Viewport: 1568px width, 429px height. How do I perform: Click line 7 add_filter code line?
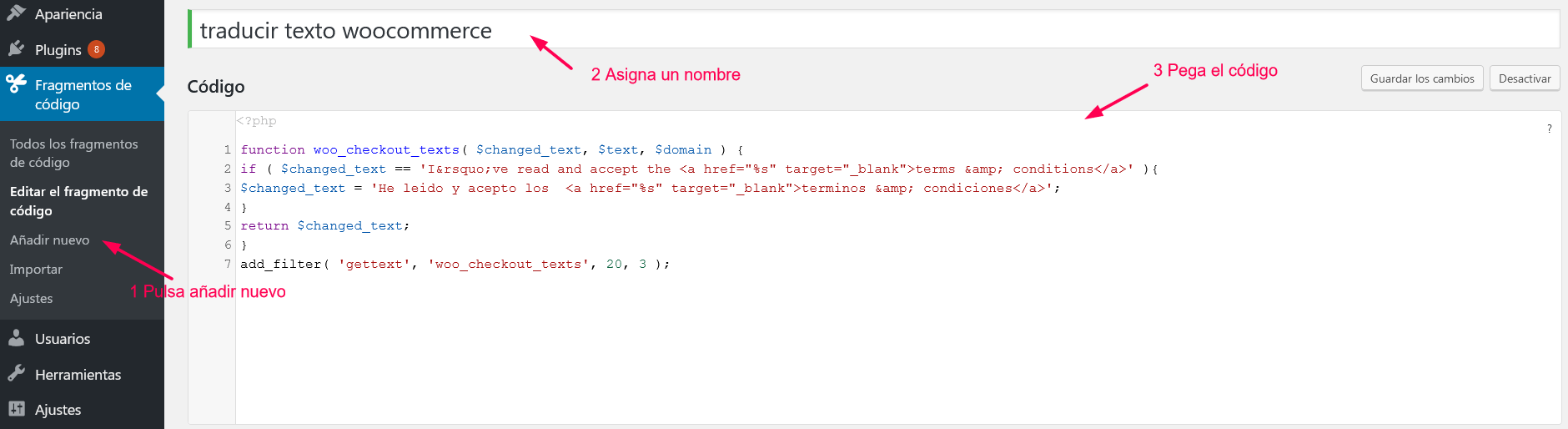click(x=455, y=264)
